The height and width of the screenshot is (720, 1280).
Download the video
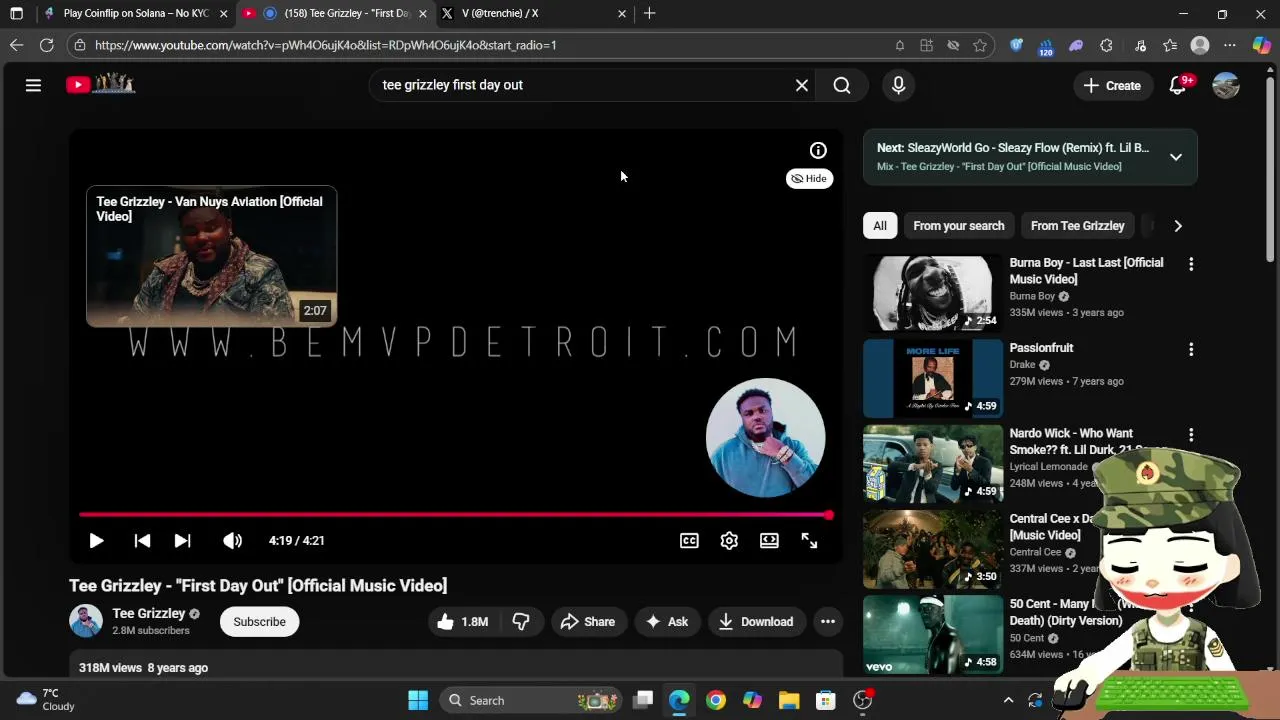click(x=756, y=621)
